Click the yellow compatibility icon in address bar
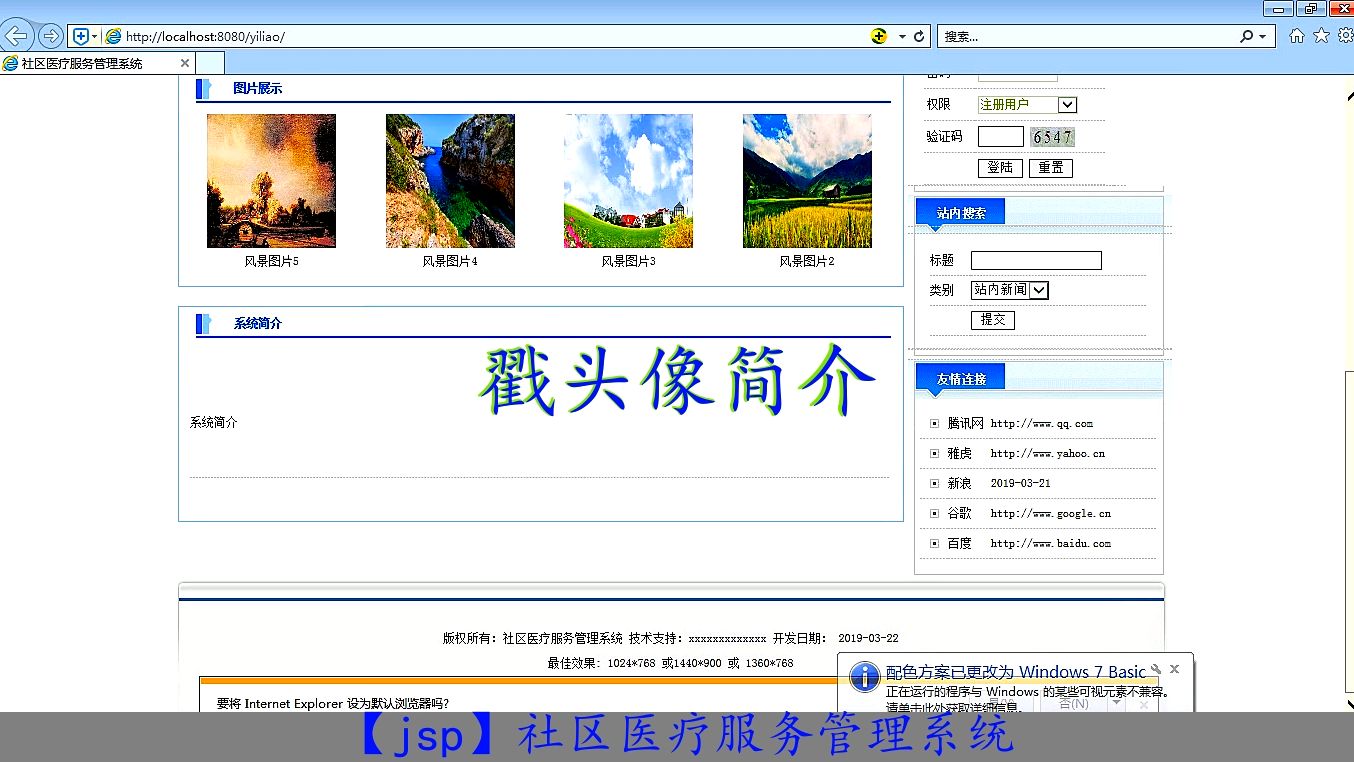This screenshot has height=762, width=1354. 879,36
